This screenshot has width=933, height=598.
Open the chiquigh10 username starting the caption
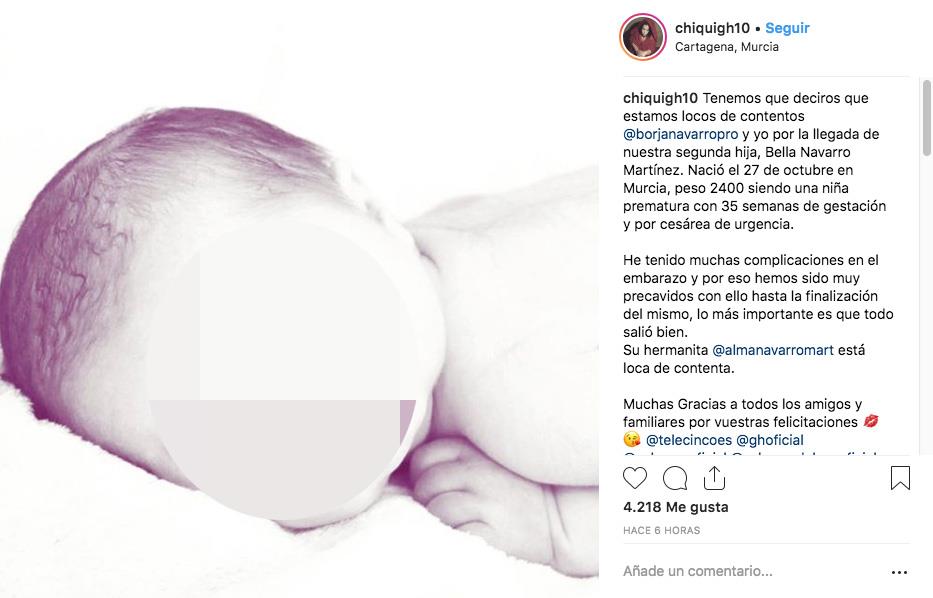(x=660, y=98)
